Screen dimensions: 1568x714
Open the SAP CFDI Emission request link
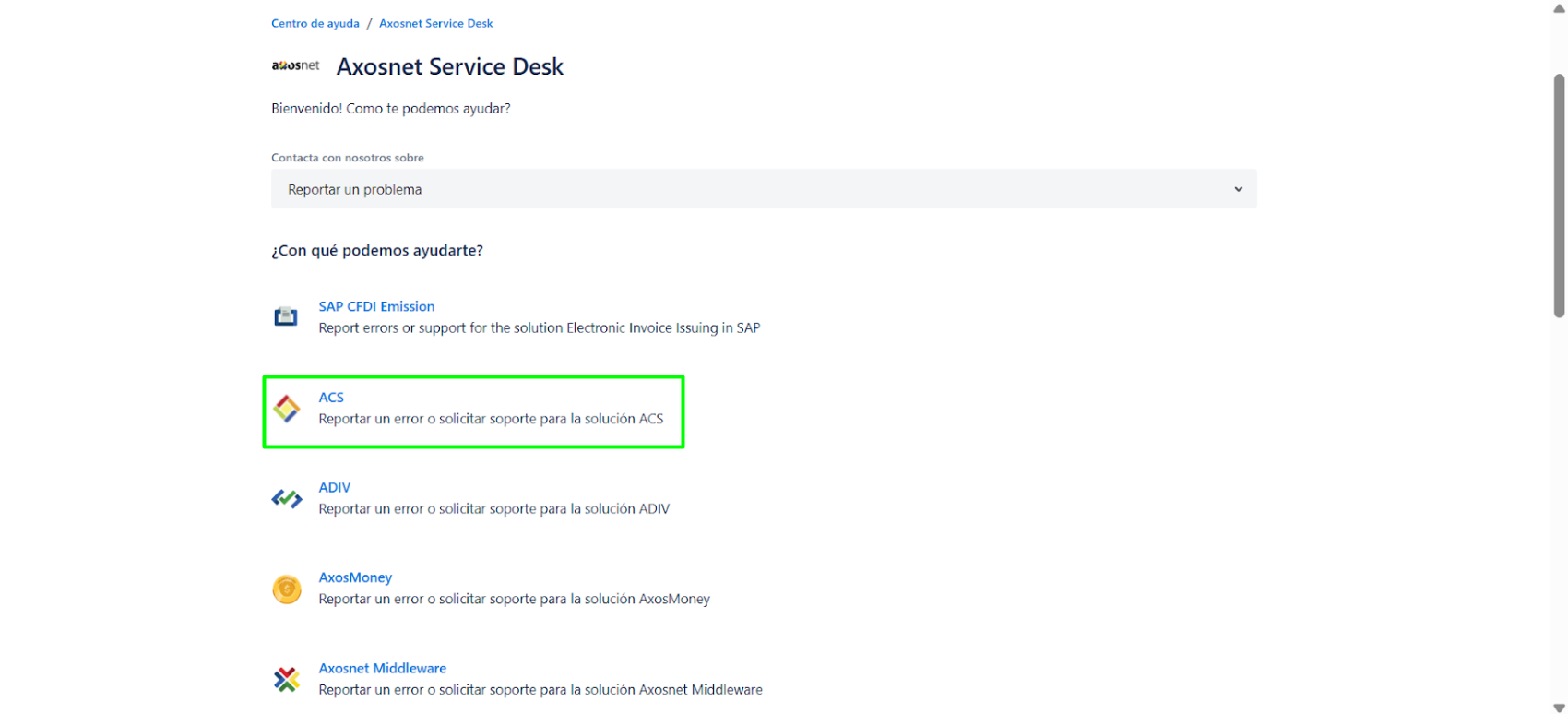(x=376, y=306)
